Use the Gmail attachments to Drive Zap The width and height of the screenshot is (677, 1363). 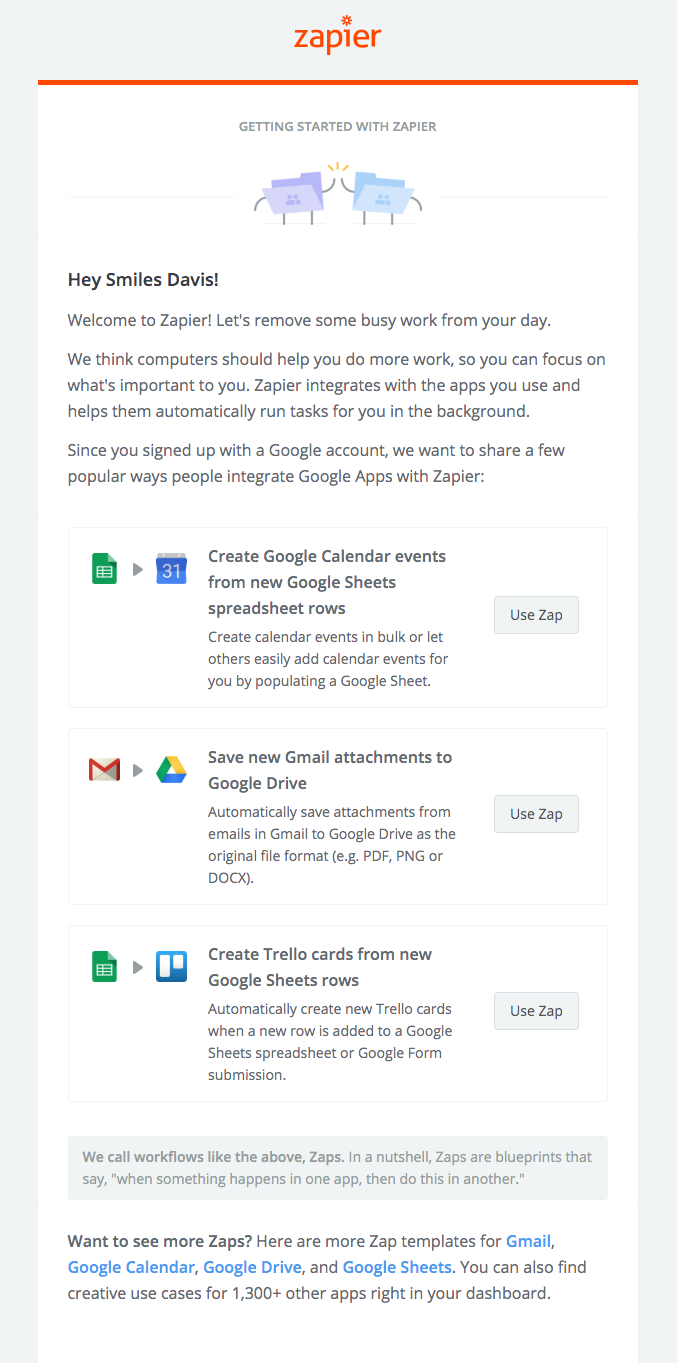[536, 814]
